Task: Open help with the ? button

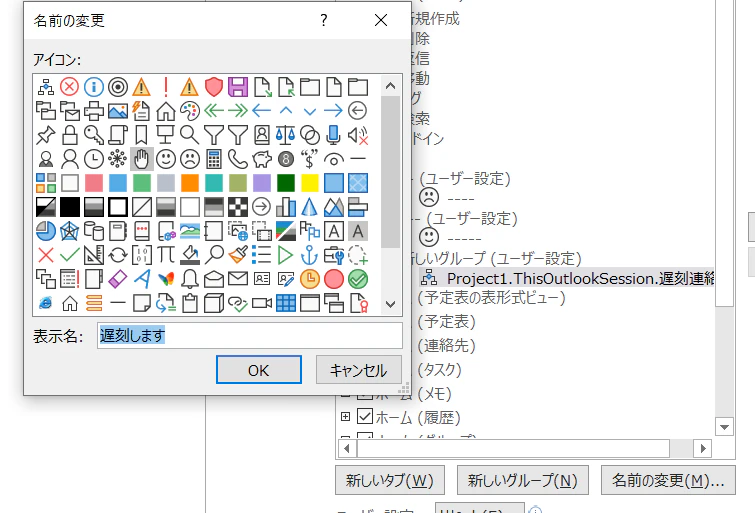Action: pyautogui.click(x=324, y=20)
